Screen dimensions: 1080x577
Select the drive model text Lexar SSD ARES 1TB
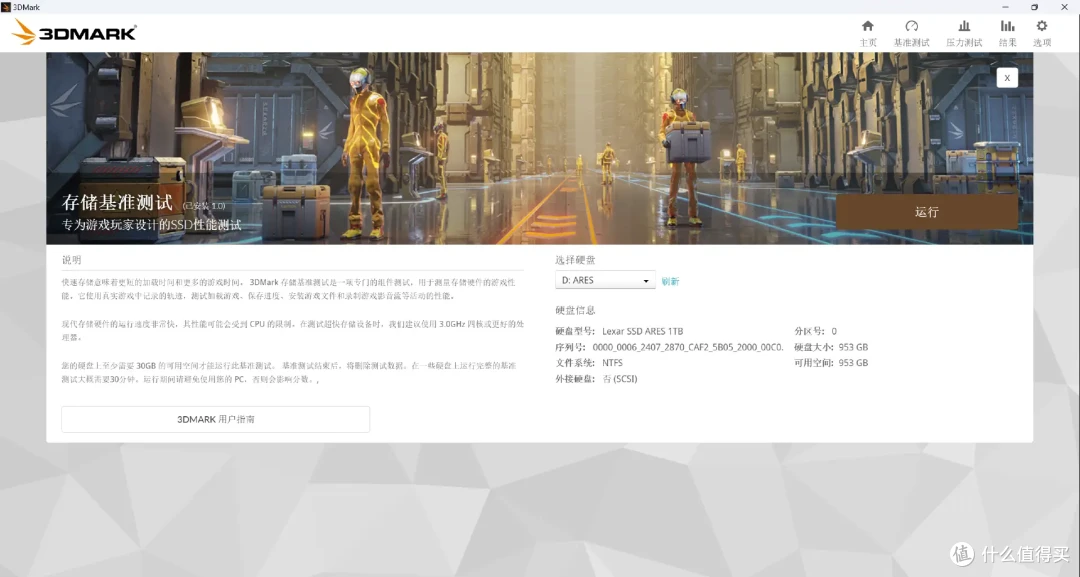coord(643,331)
